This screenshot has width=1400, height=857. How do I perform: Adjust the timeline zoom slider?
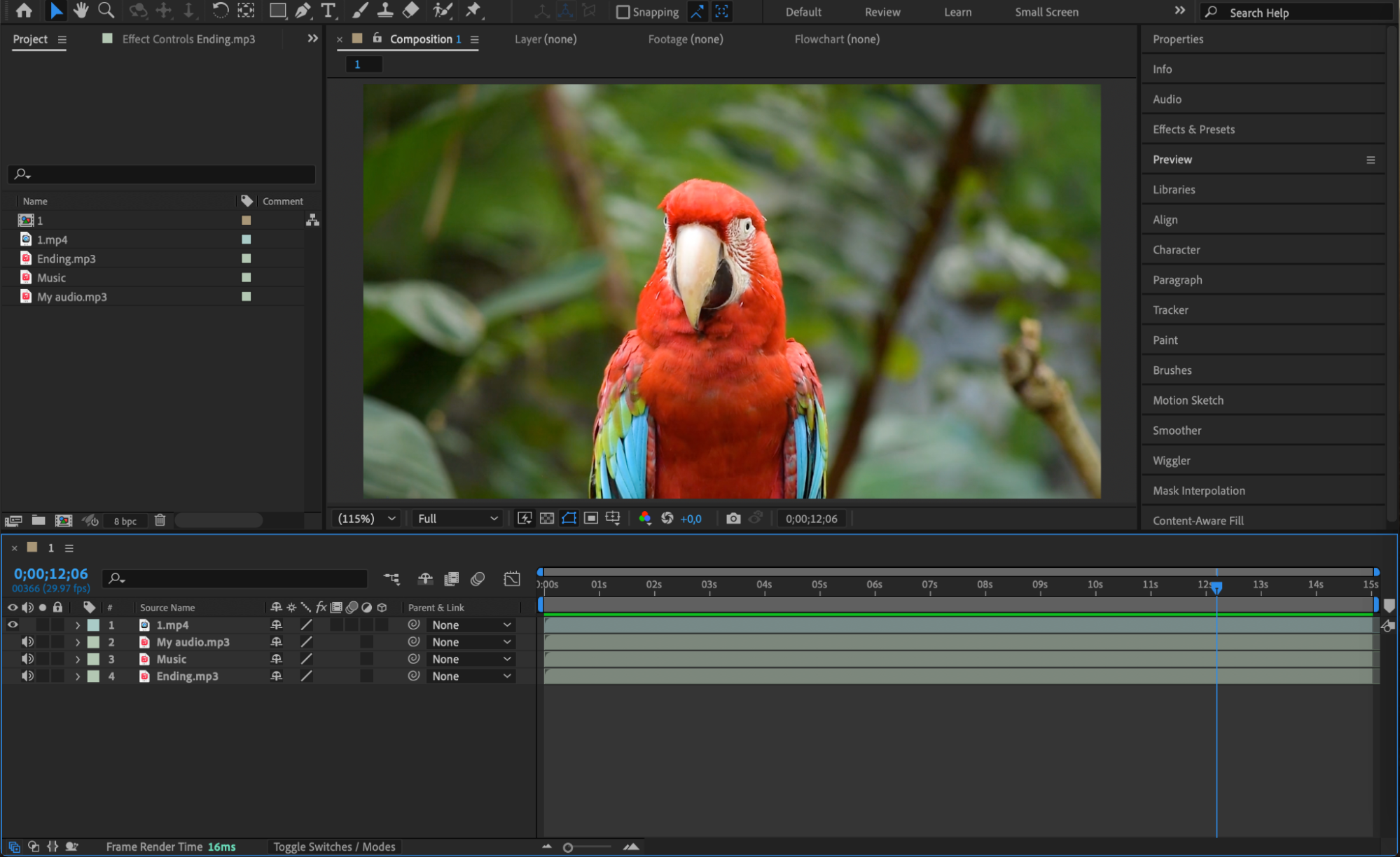tap(568, 848)
